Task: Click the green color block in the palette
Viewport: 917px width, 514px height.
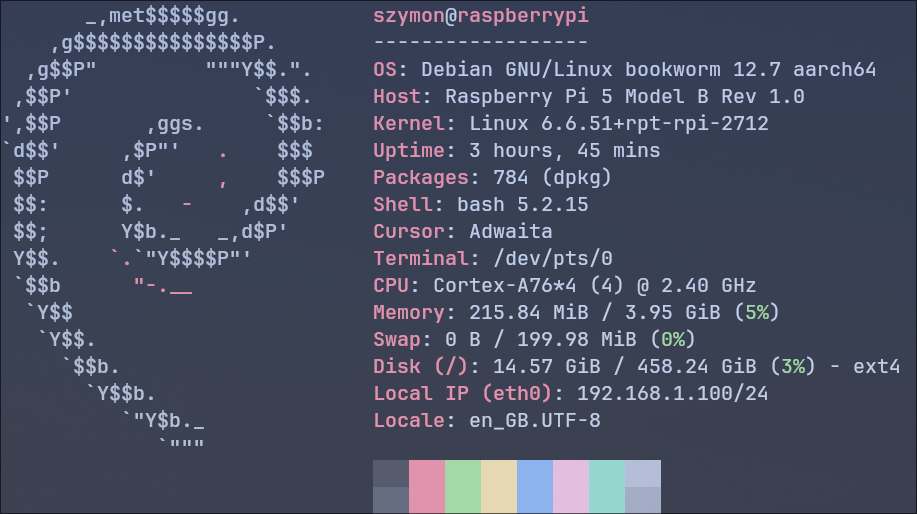Action: coord(463,486)
